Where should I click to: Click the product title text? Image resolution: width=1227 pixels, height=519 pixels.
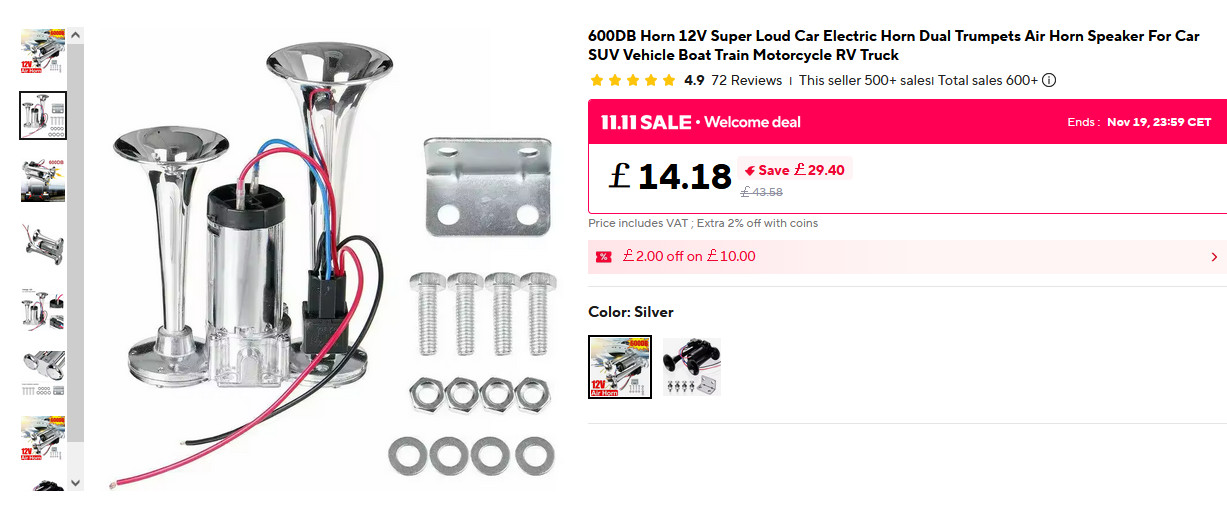click(x=893, y=45)
